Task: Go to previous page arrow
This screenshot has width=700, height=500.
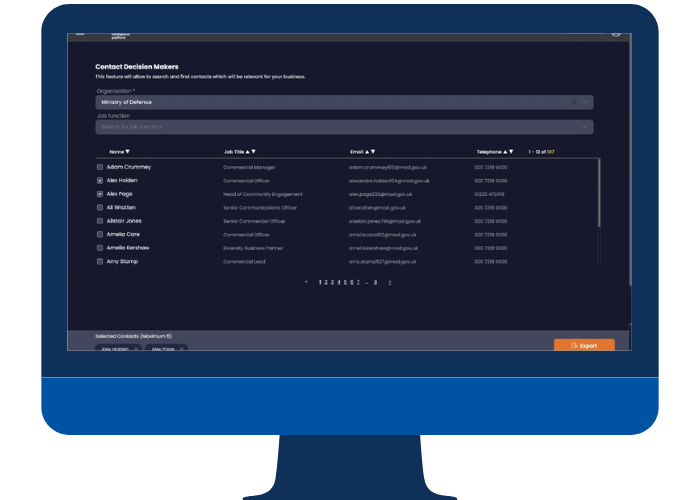Action: [x=306, y=282]
